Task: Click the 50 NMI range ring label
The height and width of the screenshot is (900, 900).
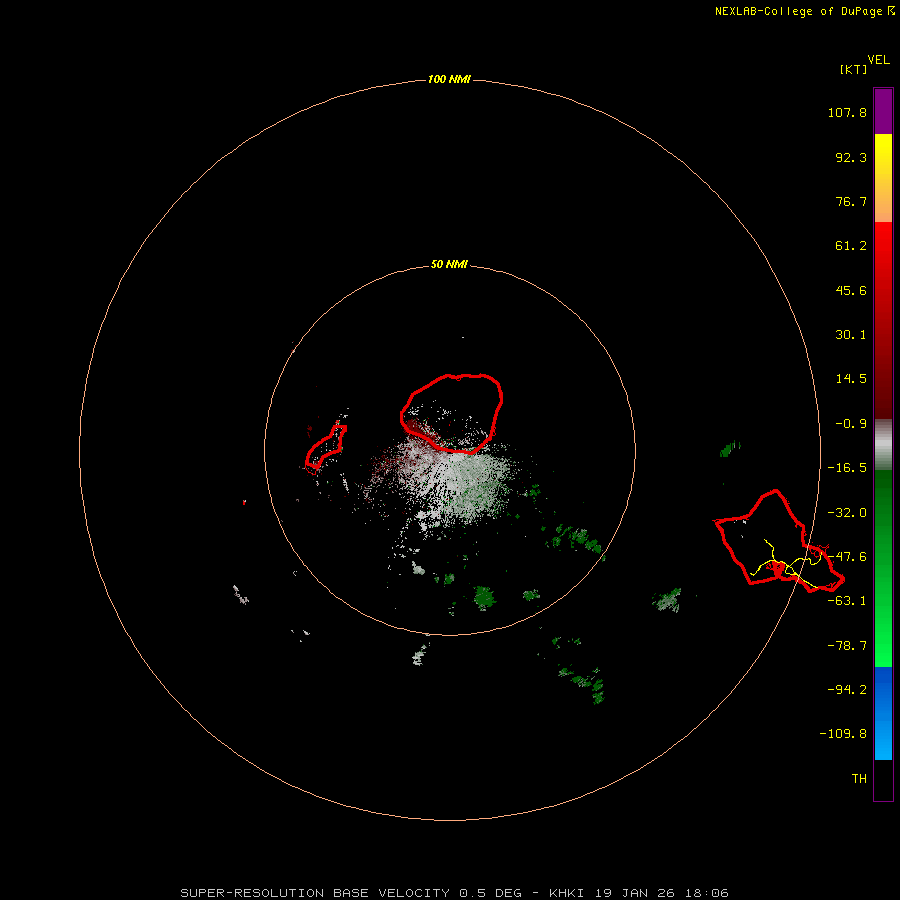Action: pyautogui.click(x=449, y=264)
